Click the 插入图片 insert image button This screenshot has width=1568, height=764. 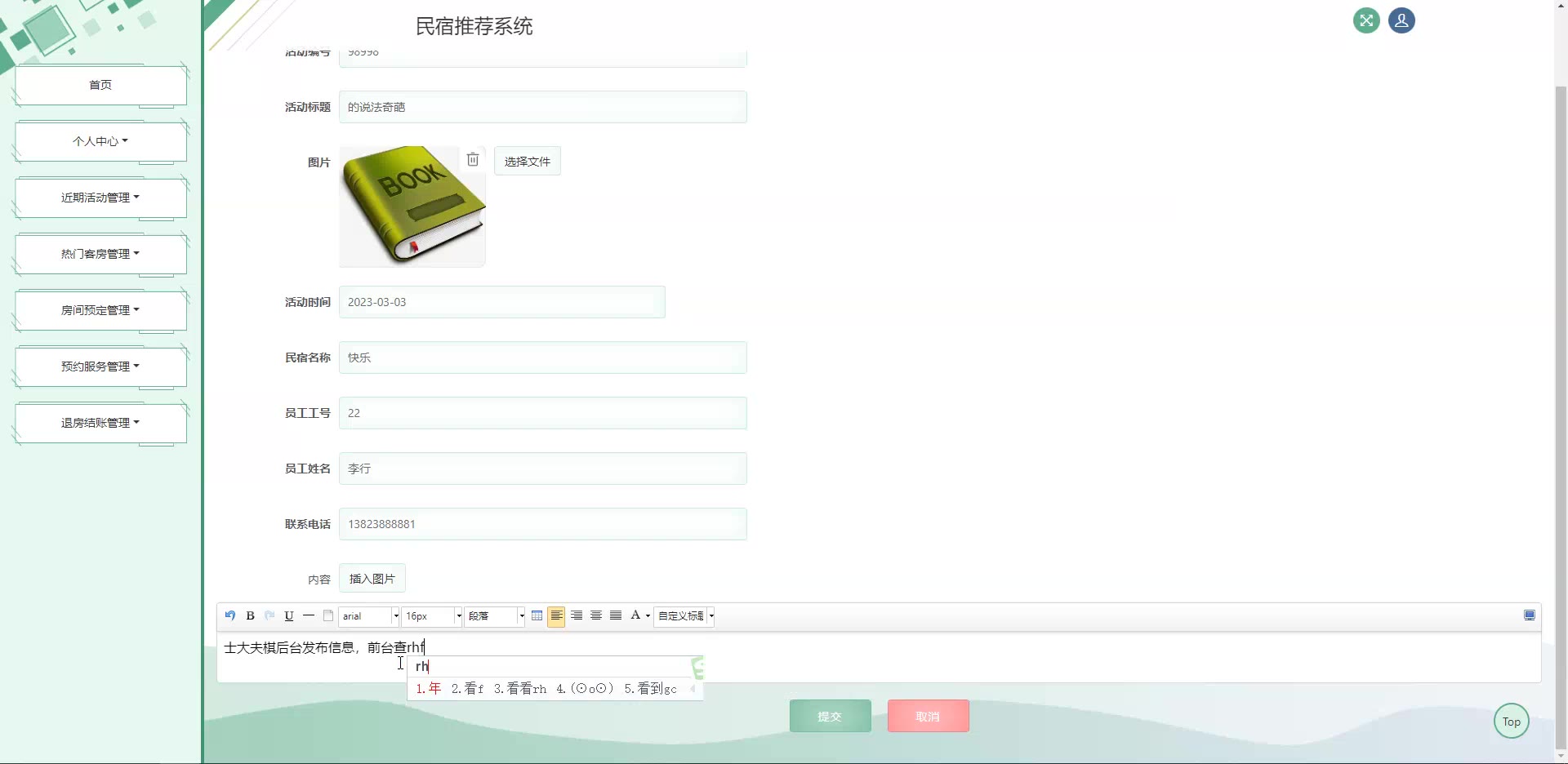[x=372, y=578]
